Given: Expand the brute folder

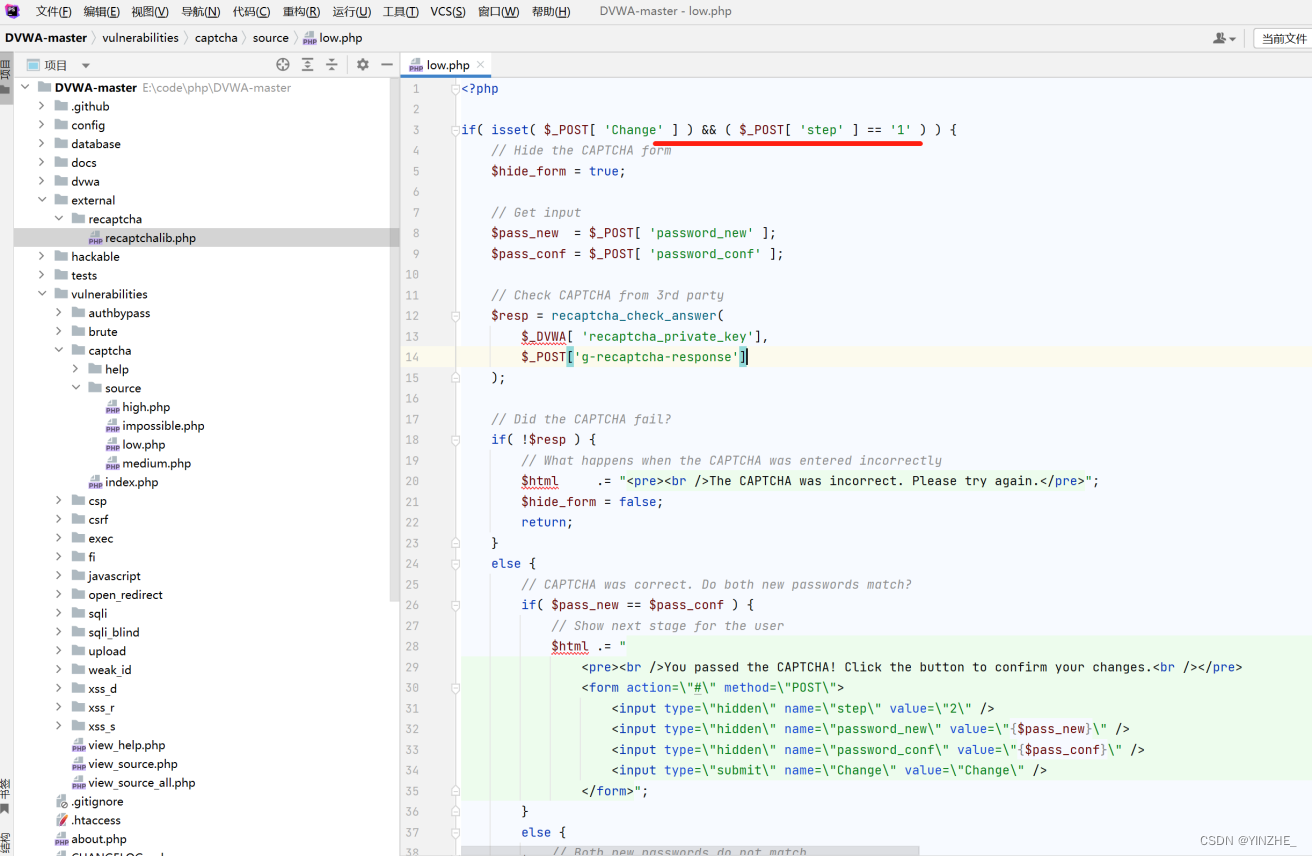Looking at the screenshot, I should coord(59,332).
